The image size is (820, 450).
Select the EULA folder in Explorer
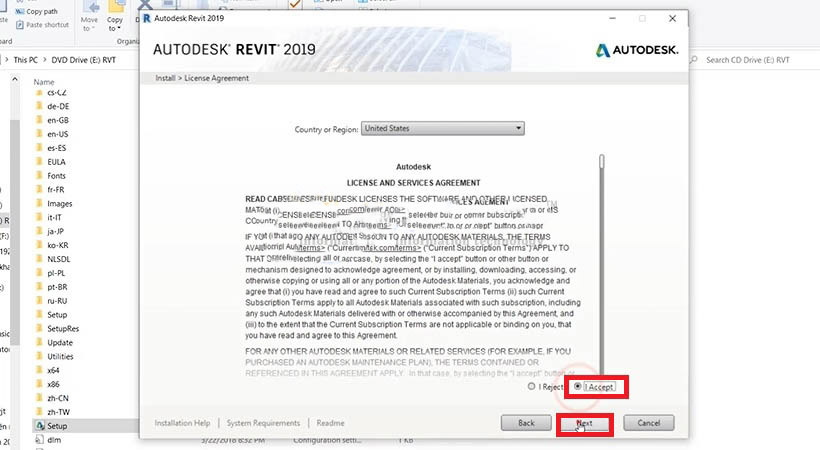56,162
